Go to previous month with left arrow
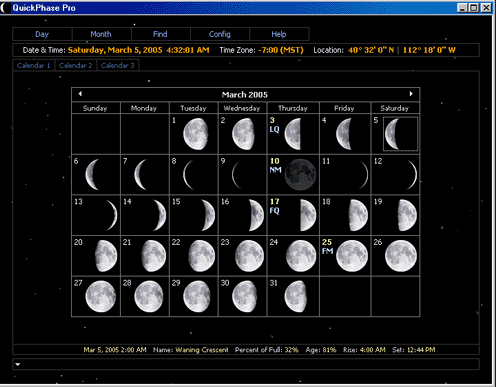 pyautogui.click(x=80, y=94)
